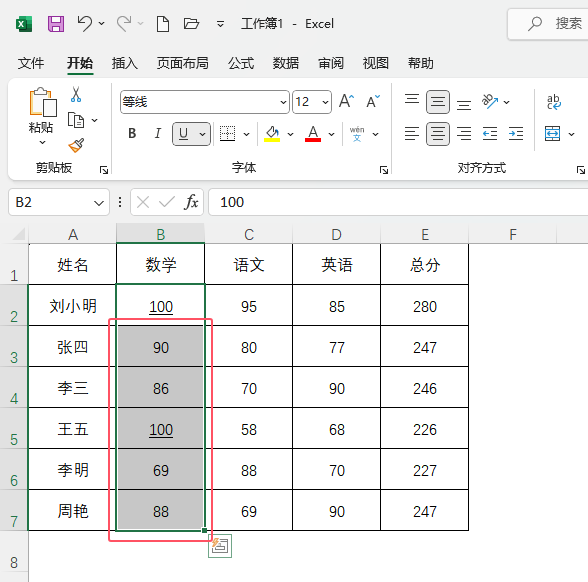Expand the font size 12 dropdown
Image resolution: width=588 pixels, height=582 pixels.
click(325, 102)
